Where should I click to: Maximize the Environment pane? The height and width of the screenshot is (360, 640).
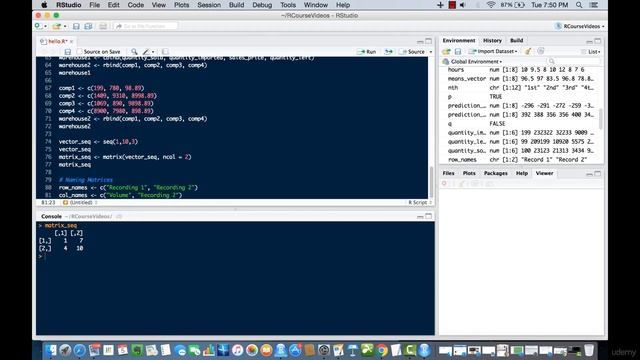[598, 41]
